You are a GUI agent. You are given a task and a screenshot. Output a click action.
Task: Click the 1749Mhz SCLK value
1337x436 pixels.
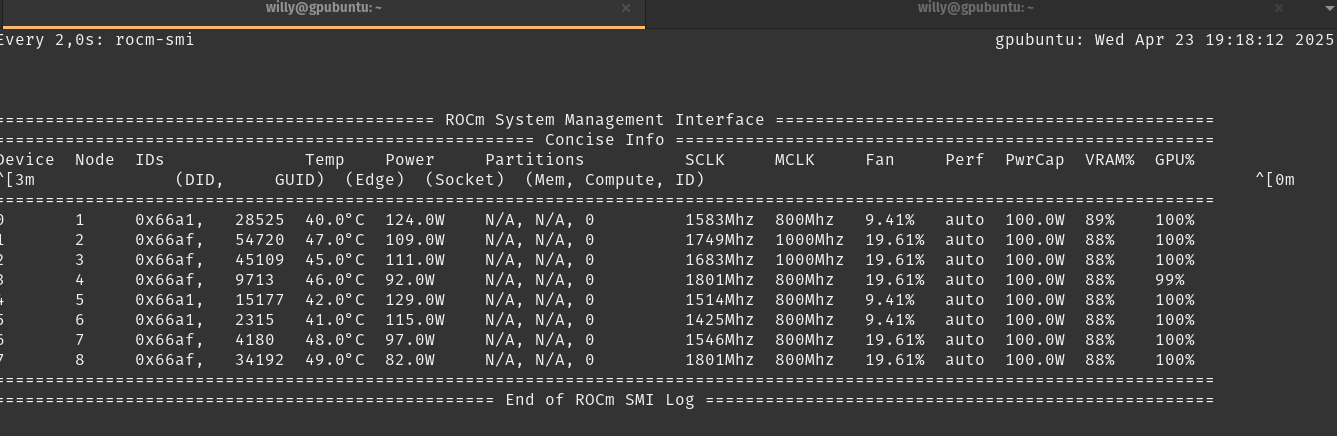pyautogui.click(x=719, y=240)
